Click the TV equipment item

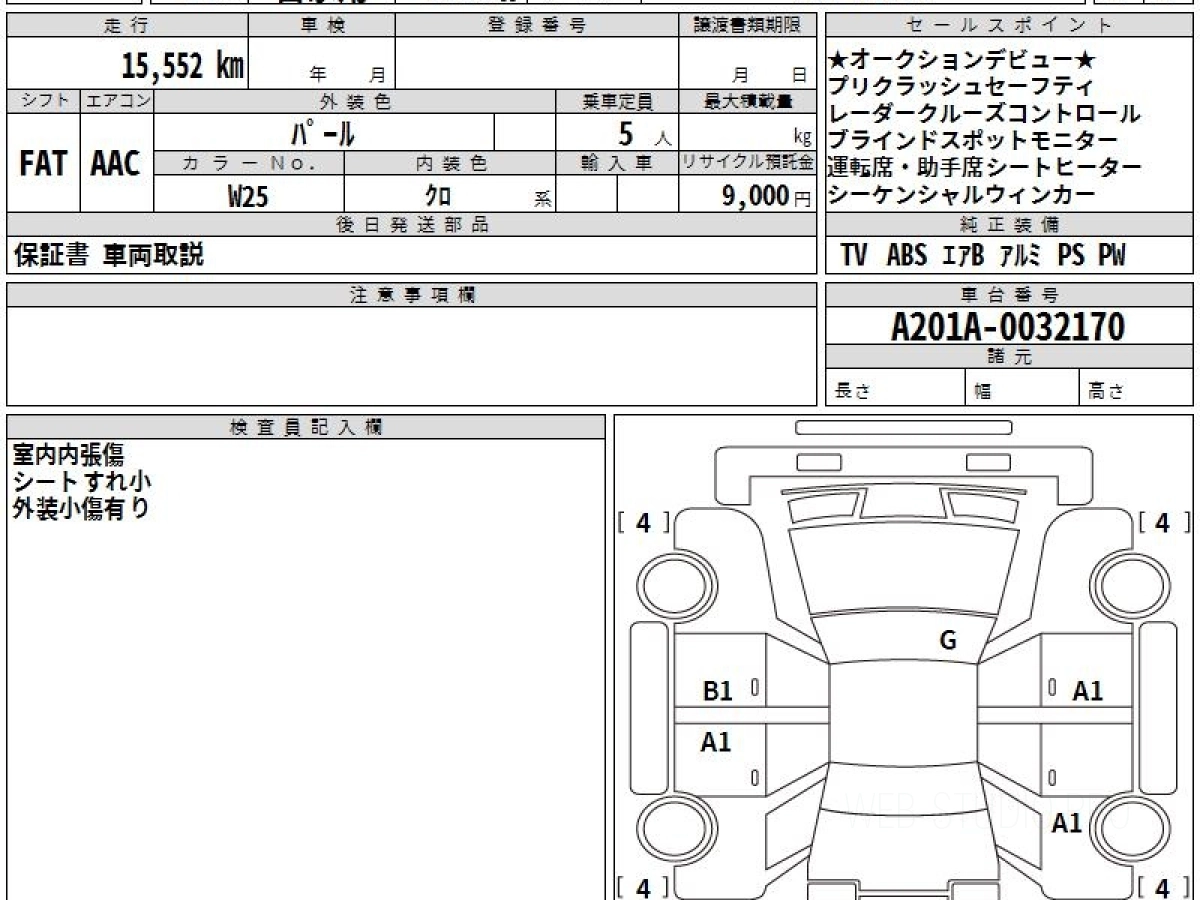point(854,256)
